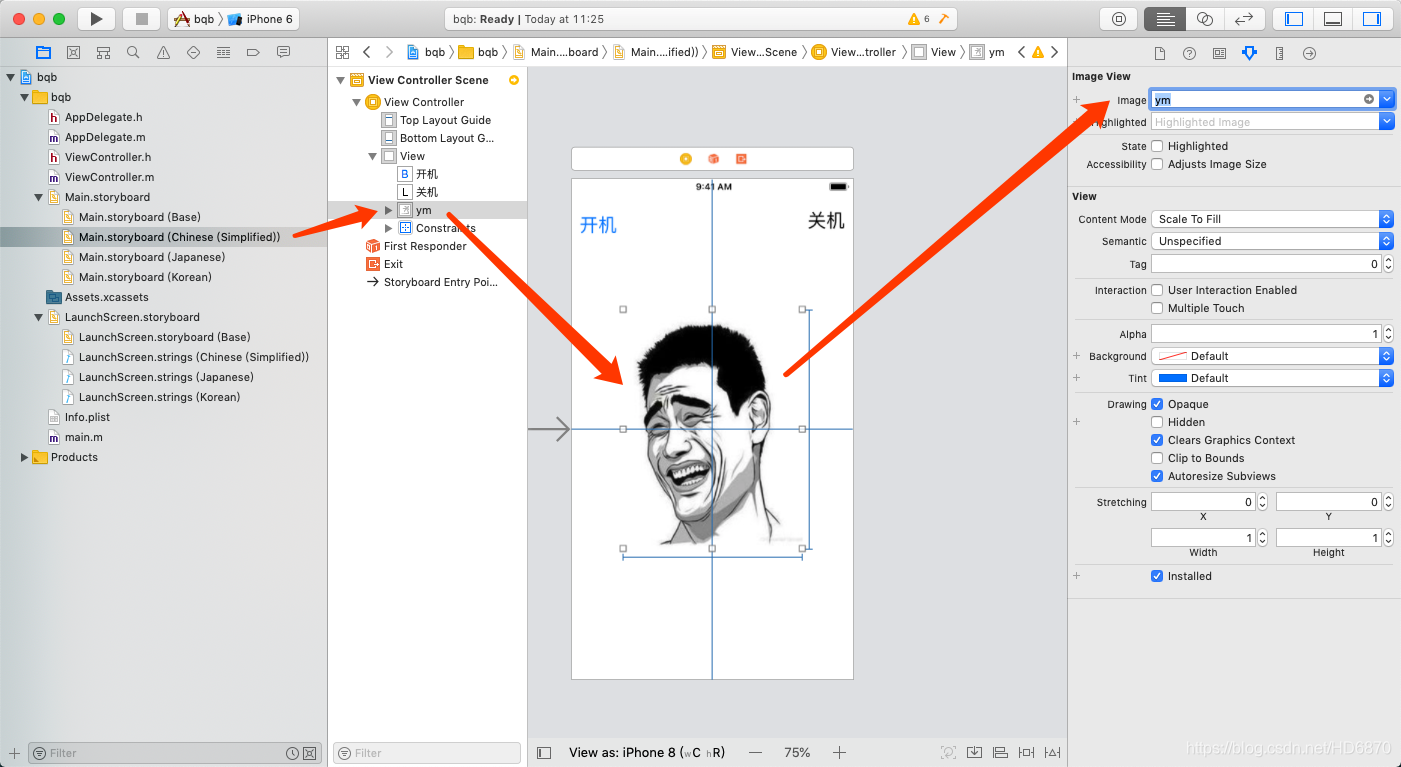Uncheck Clears Graphics Context
Screen dimensions: 1401x767
(x=1157, y=440)
